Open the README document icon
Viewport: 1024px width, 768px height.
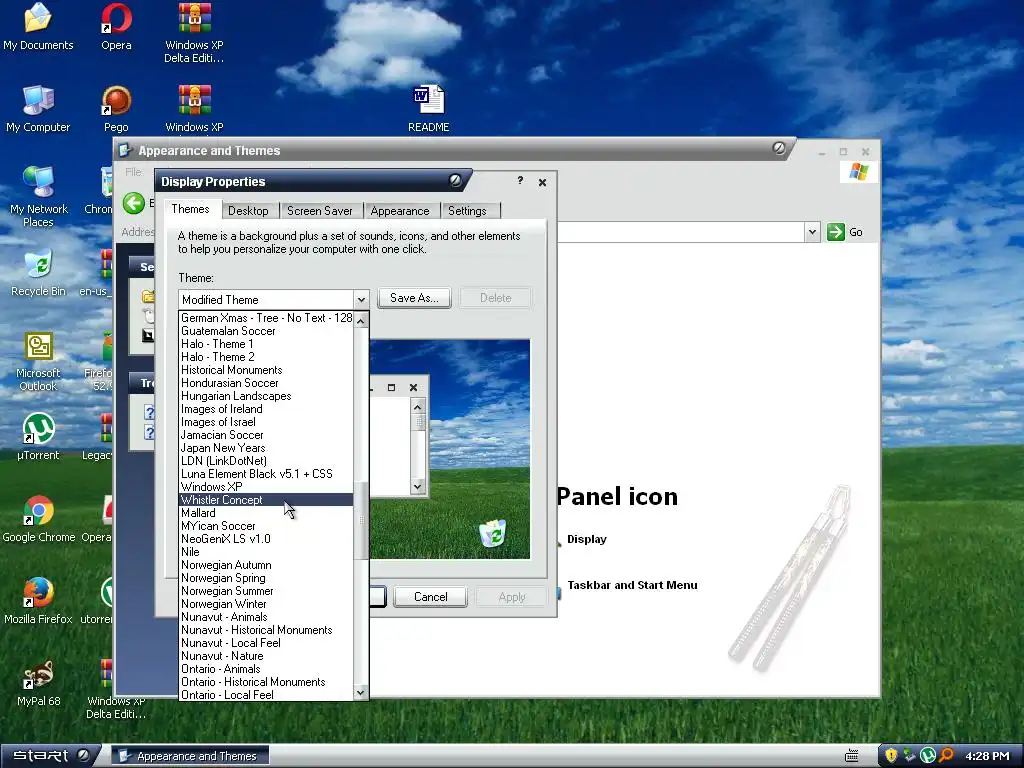click(x=428, y=108)
